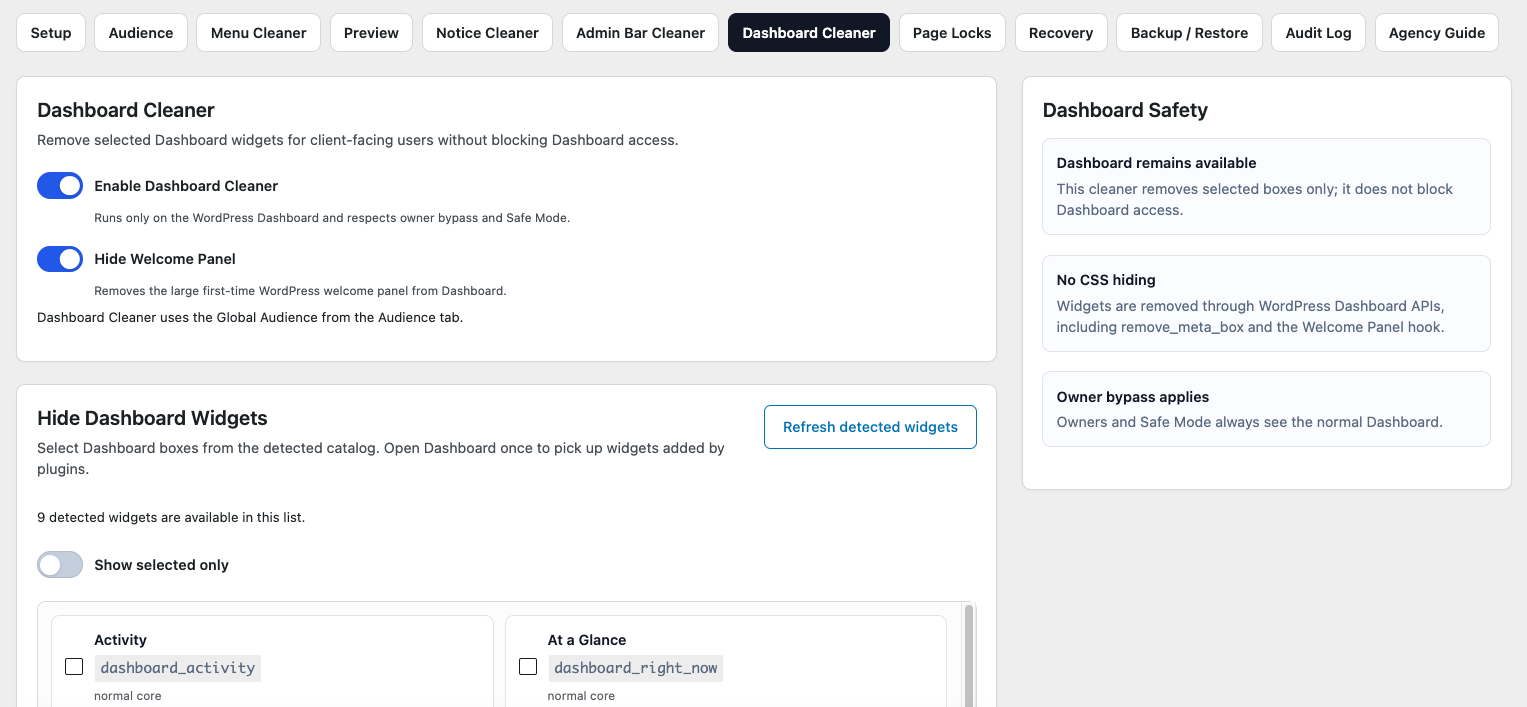Screen dimensions: 1527x707
Task: Open the Notice Cleaner tab
Action: 488,33
